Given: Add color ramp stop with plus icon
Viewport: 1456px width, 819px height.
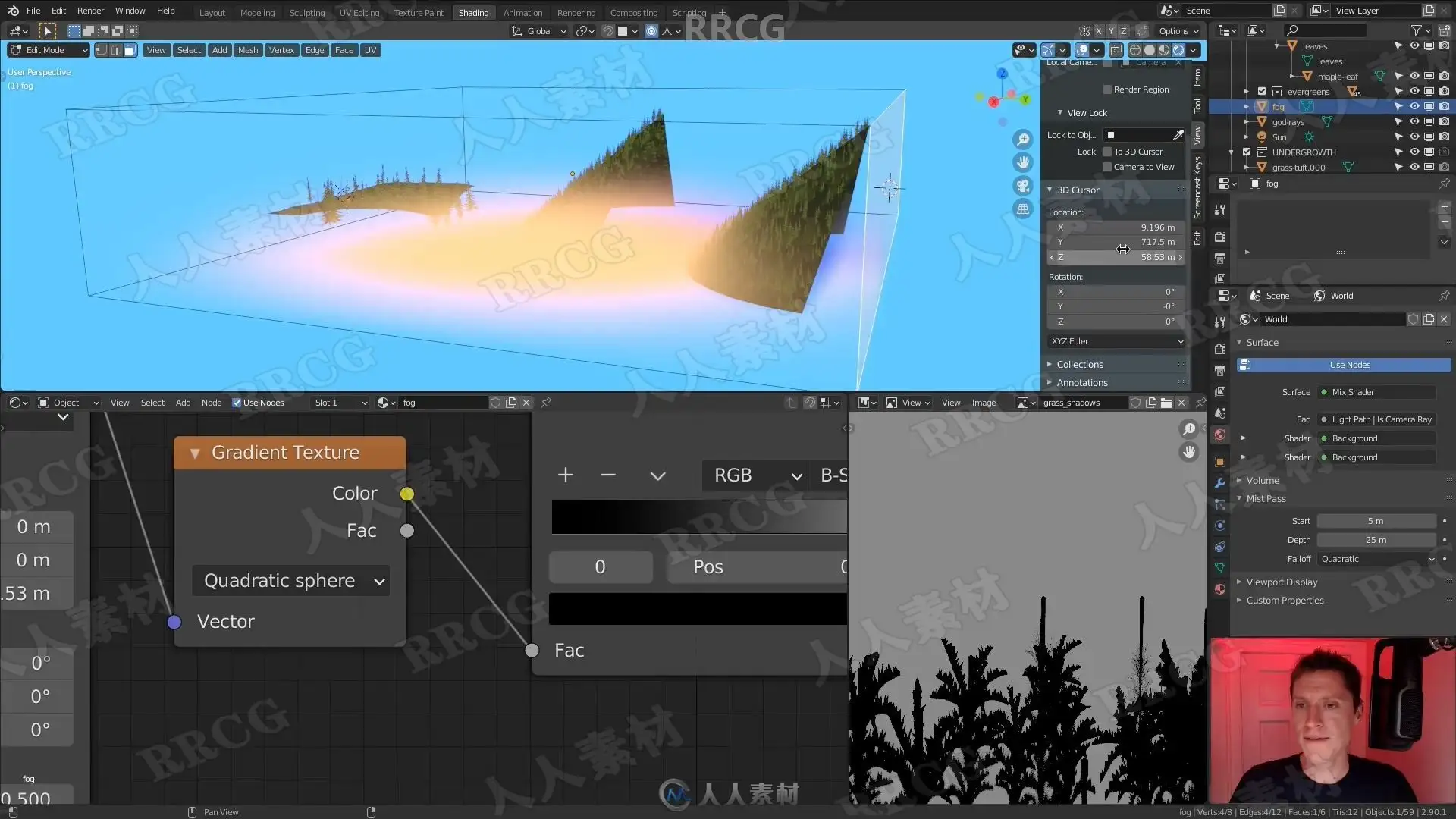Looking at the screenshot, I should pyautogui.click(x=565, y=475).
